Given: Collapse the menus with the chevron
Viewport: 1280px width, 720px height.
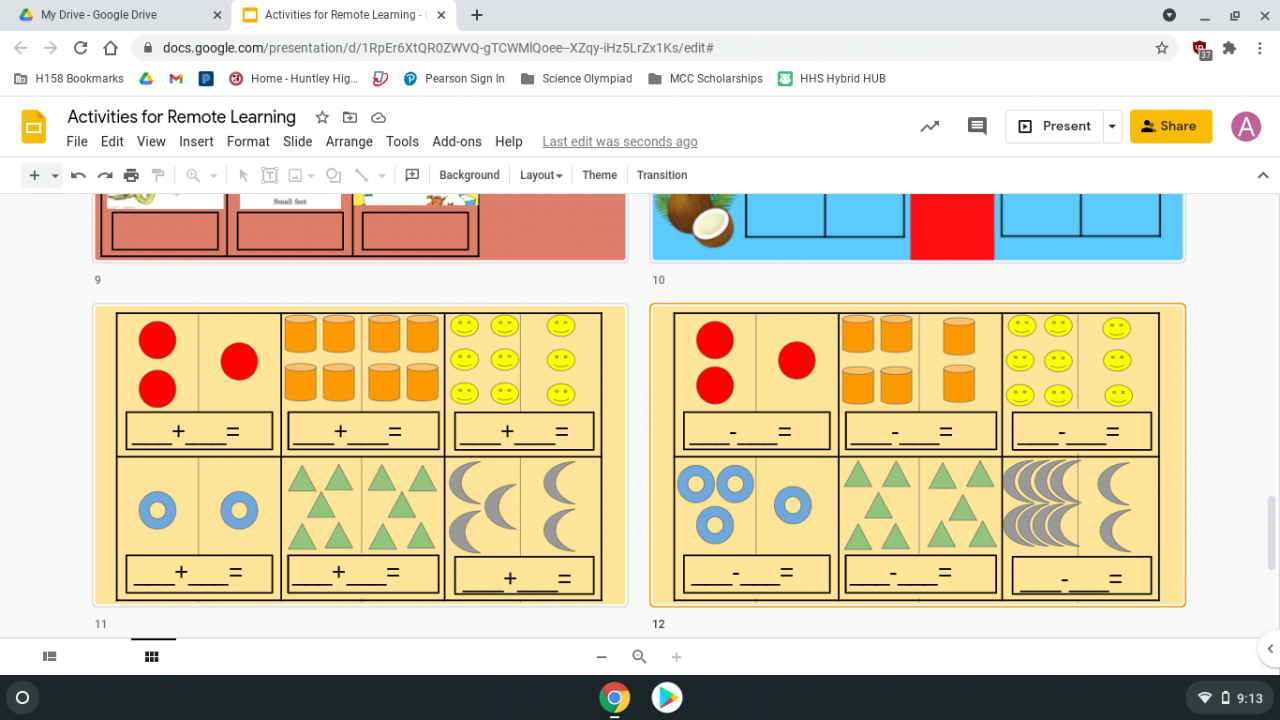Looking at the screenshot, I should [x=1263, y=175].
